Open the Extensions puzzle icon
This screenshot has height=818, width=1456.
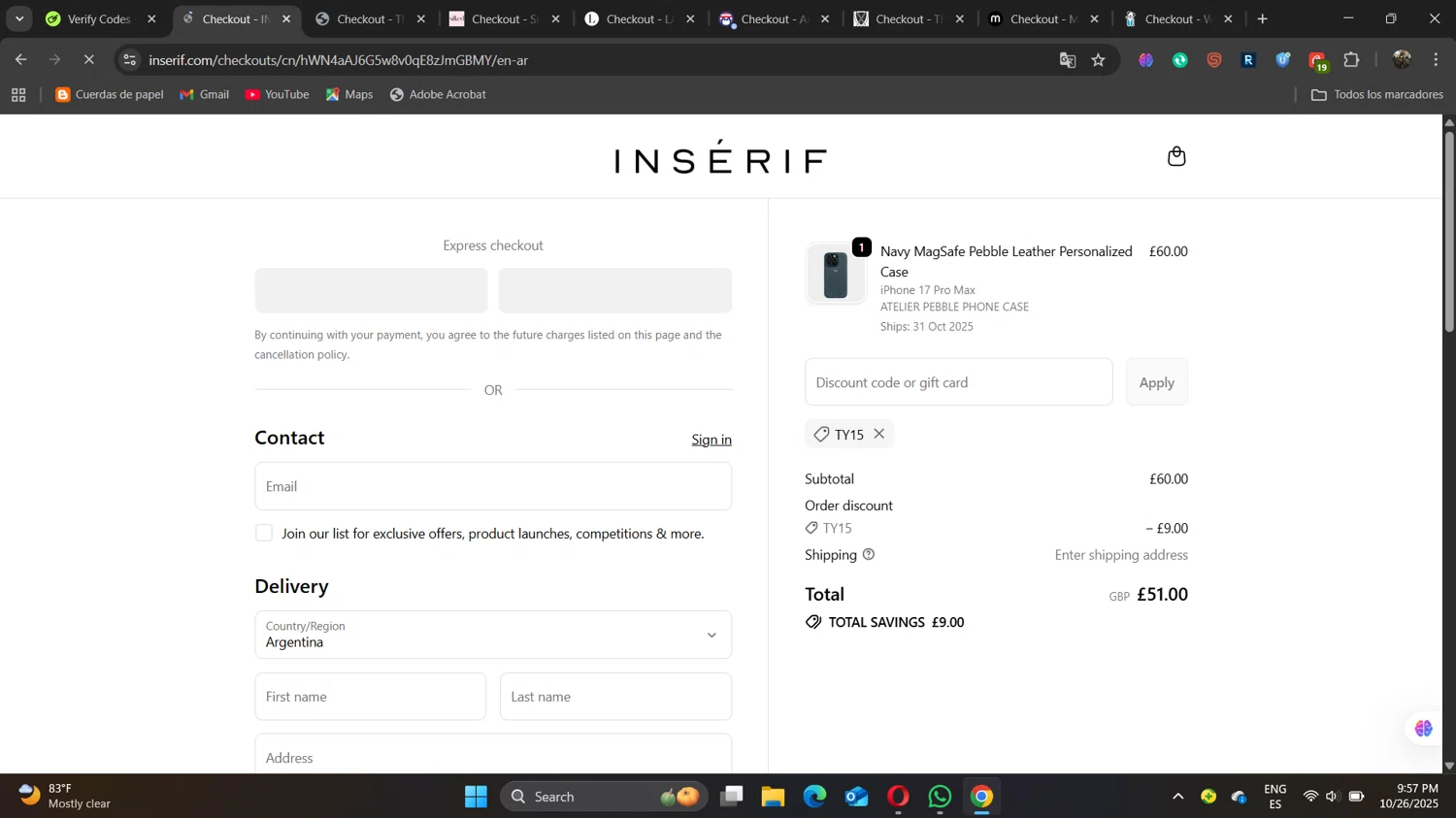tap(1351, 60)
